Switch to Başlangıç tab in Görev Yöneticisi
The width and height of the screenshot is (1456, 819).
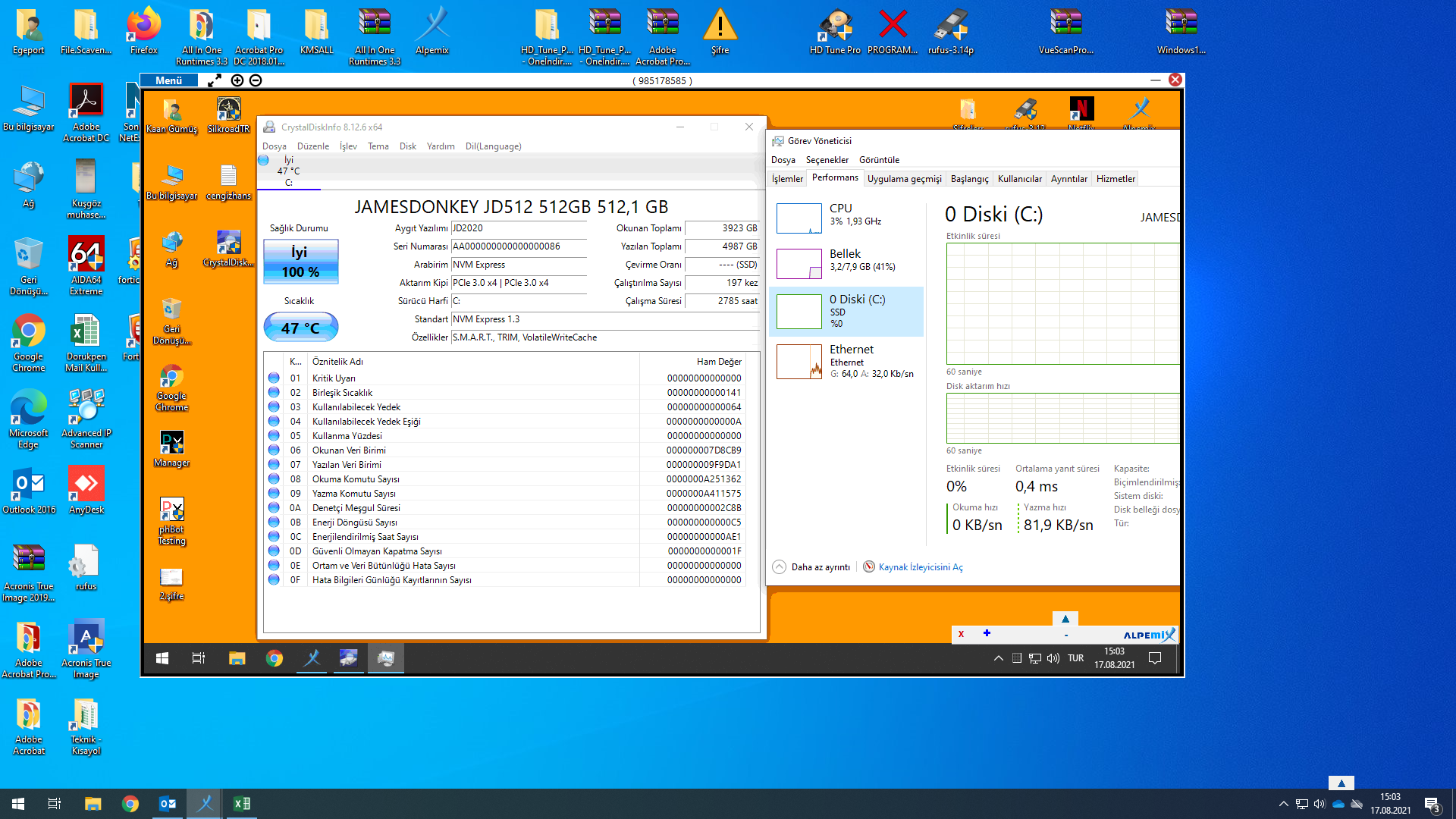[970, 179]
